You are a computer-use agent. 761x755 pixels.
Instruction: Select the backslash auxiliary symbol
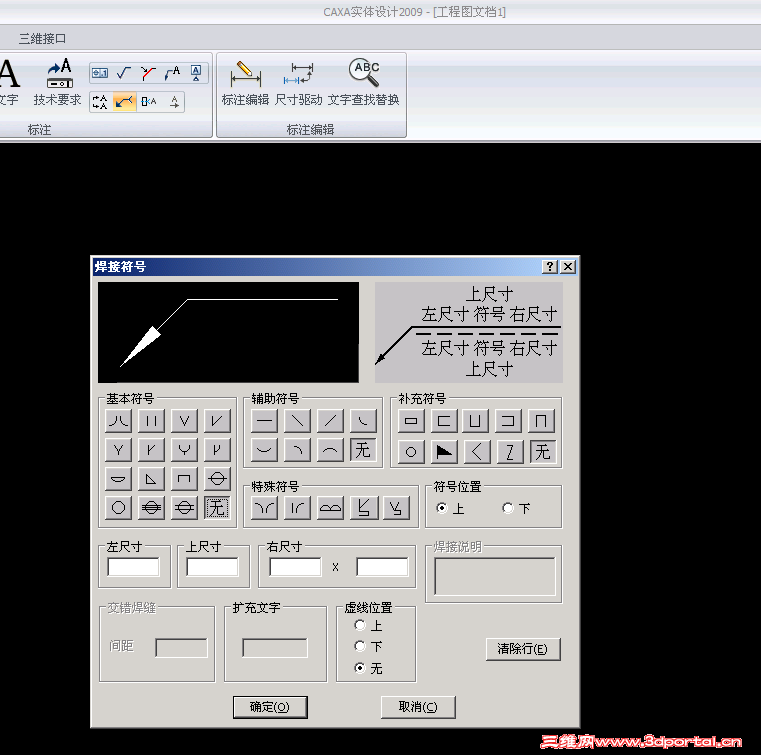click(x=298, y=421)
